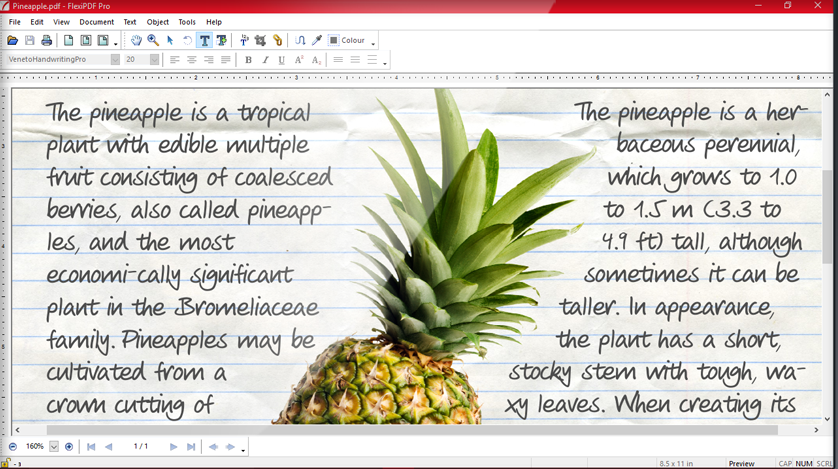Expand the page layout toolbar overflow arrow
The height and width of the screenshot is (469, 838).
tap(115, 44)
